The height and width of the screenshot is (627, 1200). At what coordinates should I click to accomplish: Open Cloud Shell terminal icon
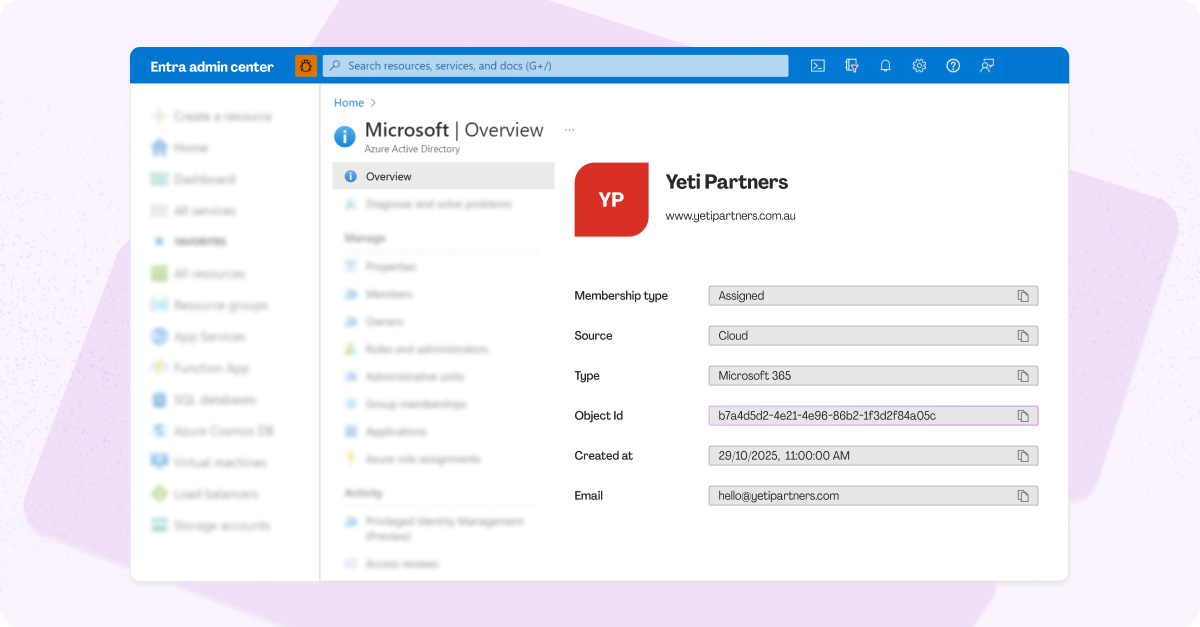click(x=817, y=66)
